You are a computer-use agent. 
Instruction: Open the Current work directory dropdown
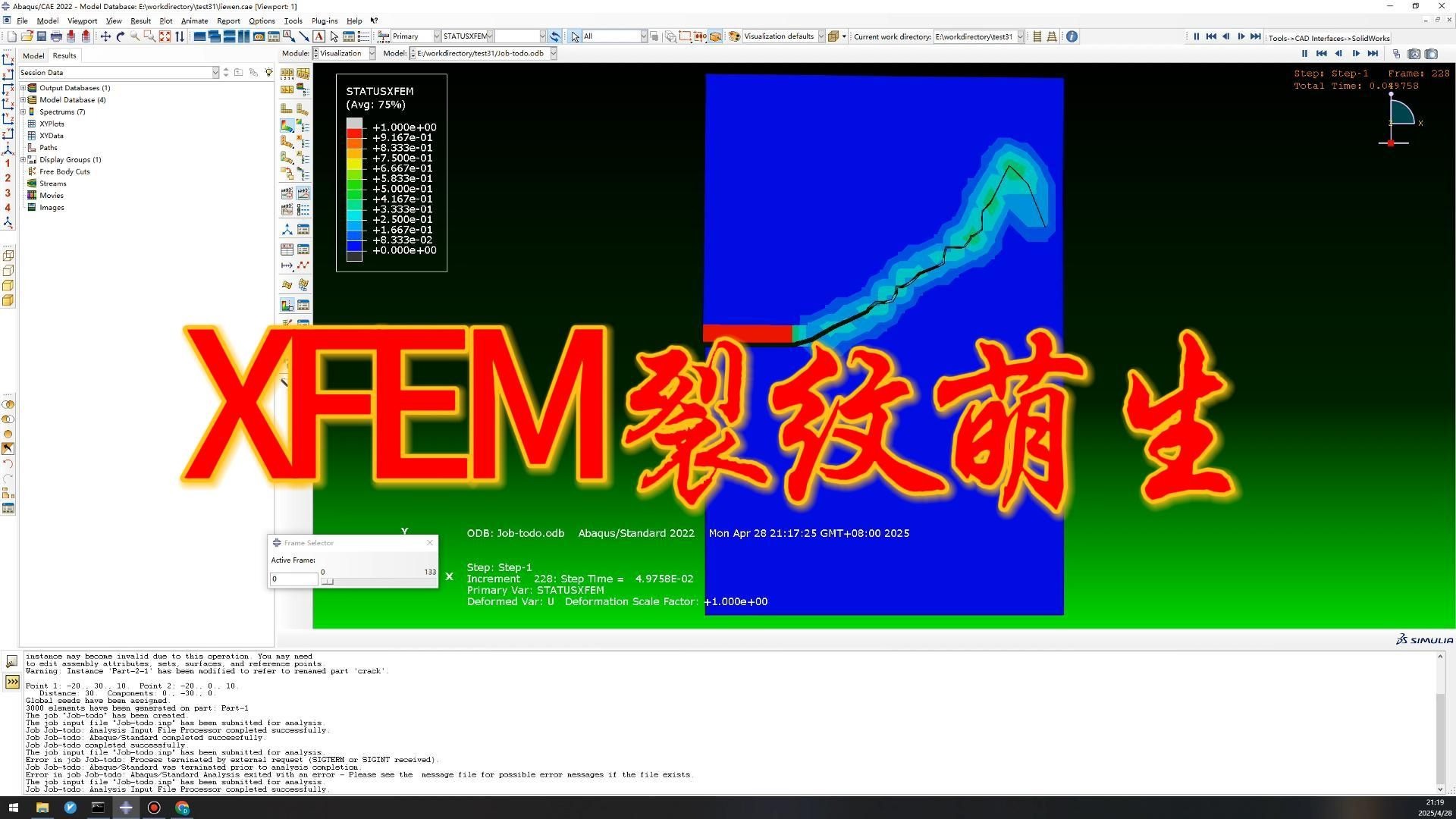click(1020, 36)
